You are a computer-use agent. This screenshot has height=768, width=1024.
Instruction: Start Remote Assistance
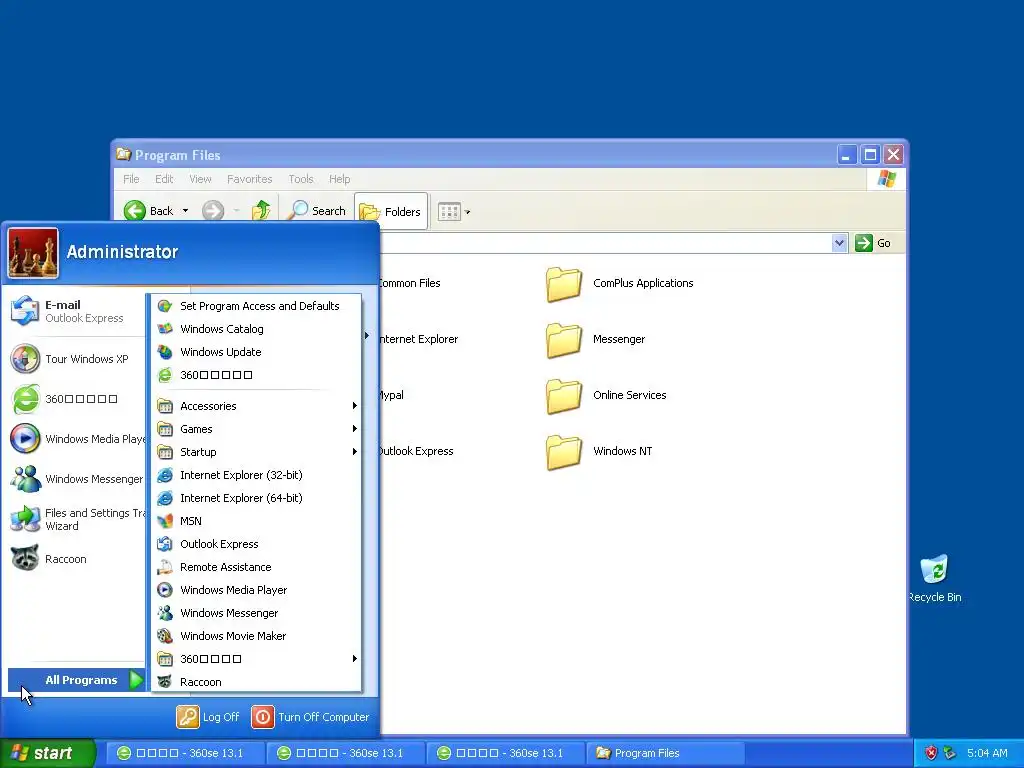256,567
